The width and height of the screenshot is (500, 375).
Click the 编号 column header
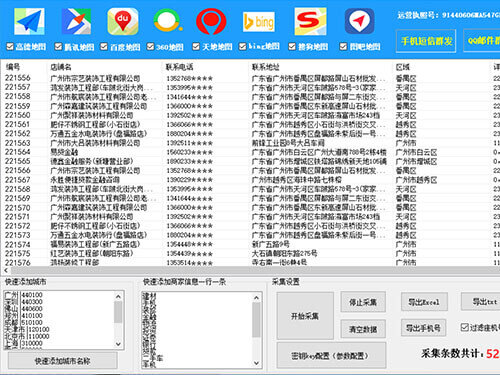13,67
